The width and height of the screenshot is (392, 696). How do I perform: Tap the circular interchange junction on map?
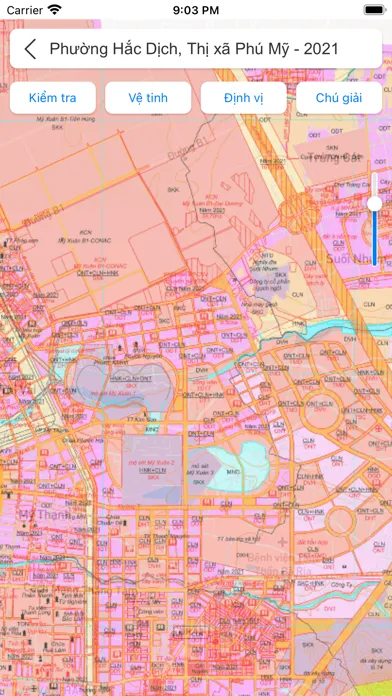[x=300, y=214]
